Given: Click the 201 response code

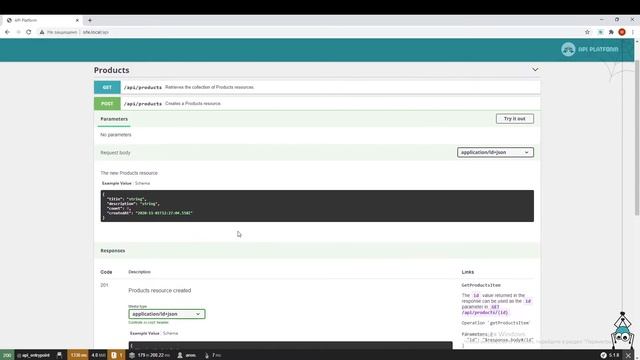Looking at the screenshot, I should pos(104,285).
